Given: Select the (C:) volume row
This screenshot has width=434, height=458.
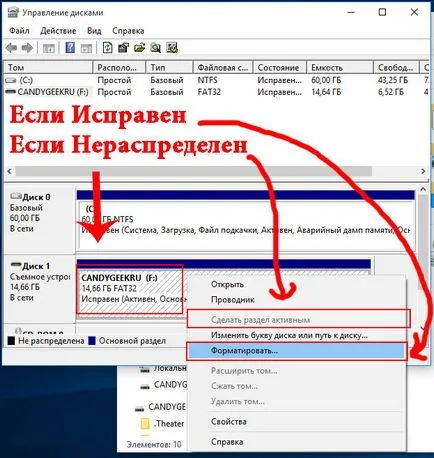Looking at the screenshot, I should [217, 80].
